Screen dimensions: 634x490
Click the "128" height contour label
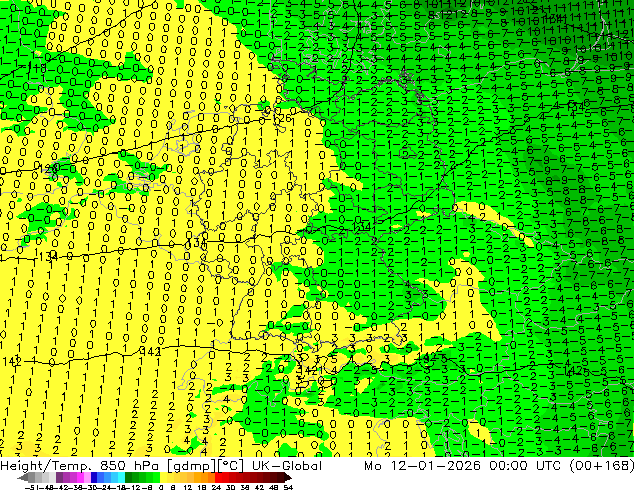tap(51, 168)
